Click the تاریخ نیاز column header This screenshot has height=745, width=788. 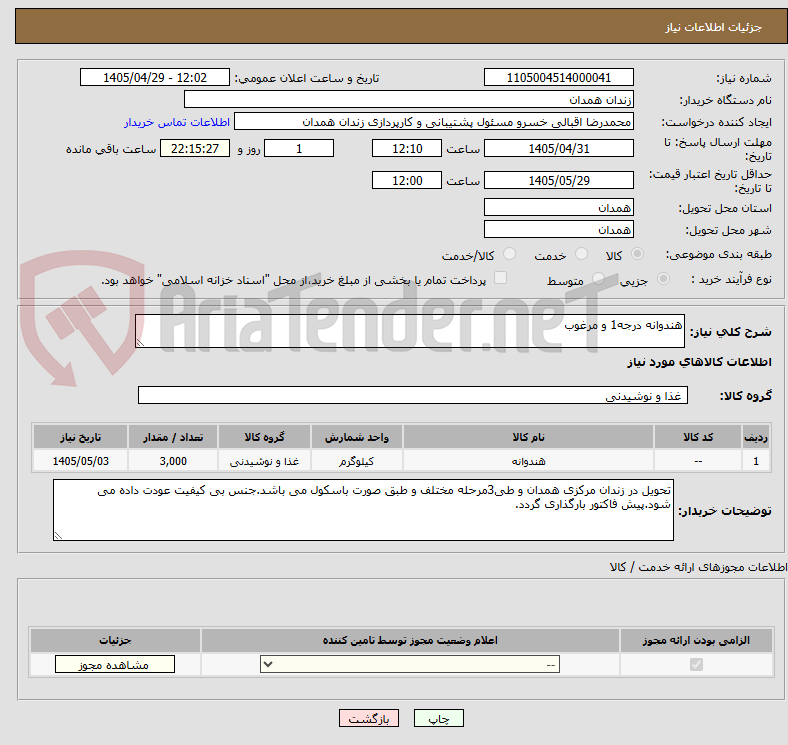(80, 437)
